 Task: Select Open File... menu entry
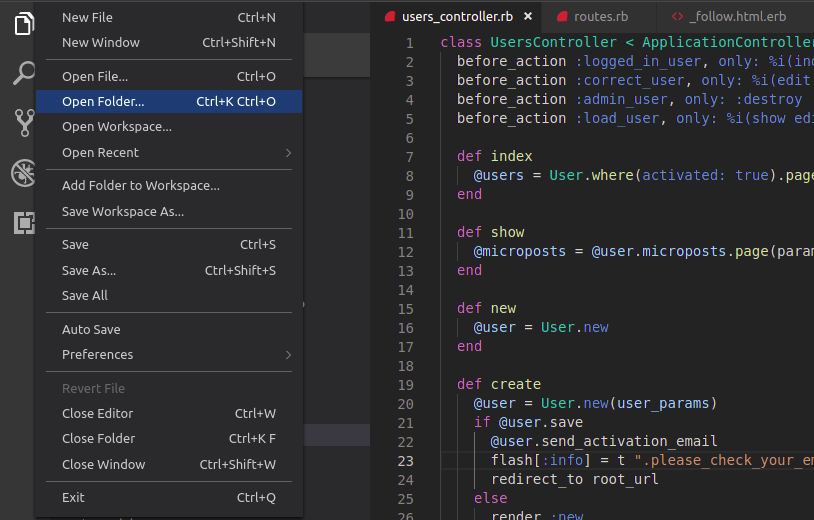169,76
